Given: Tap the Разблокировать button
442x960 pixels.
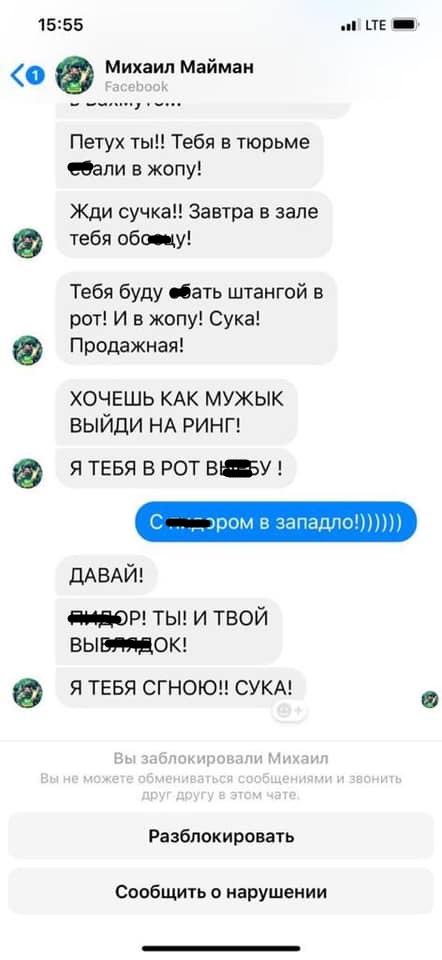Looking at the screenshot, I should (x=221, y=836).
